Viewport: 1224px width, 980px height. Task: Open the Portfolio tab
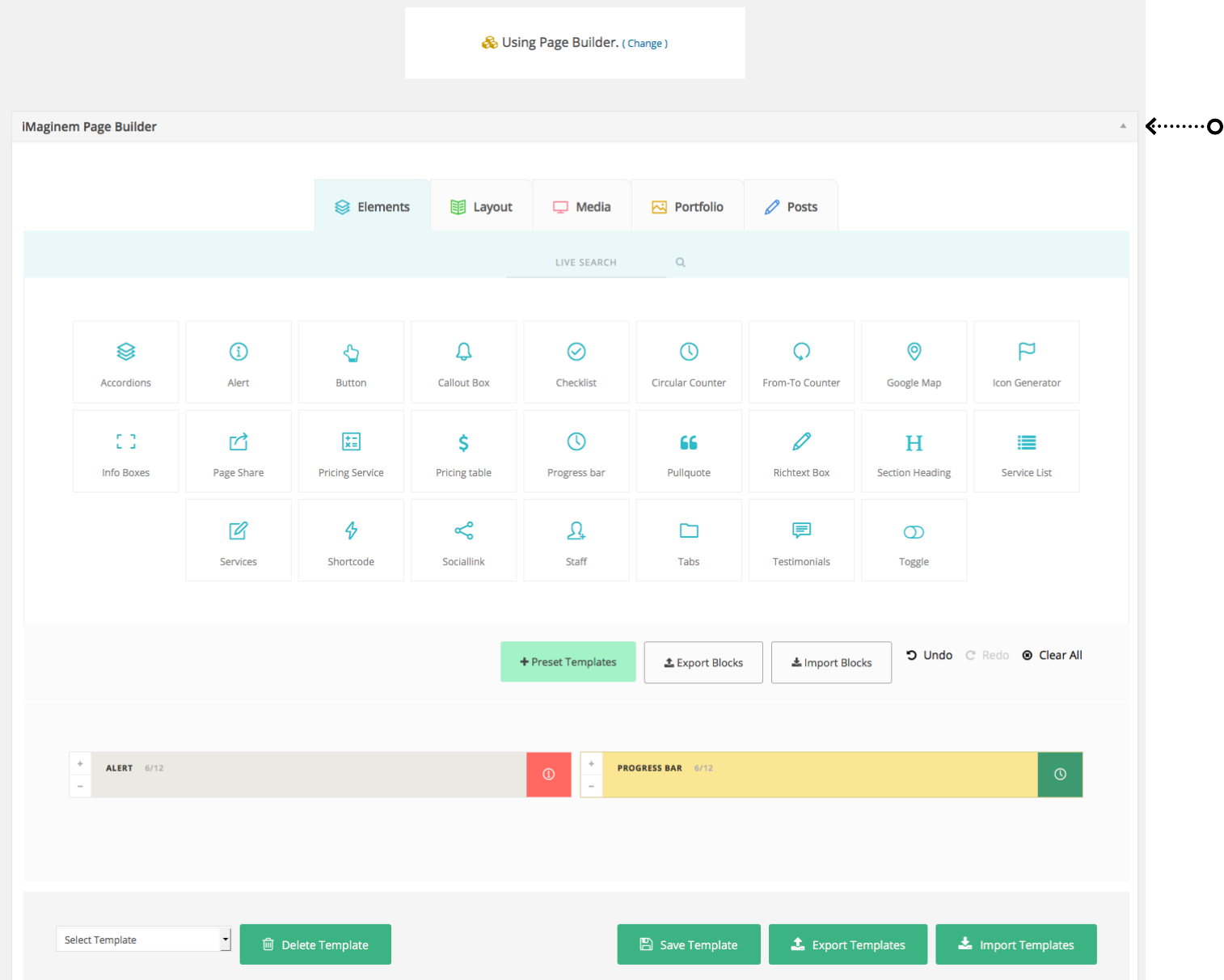[x=687, y=206]
